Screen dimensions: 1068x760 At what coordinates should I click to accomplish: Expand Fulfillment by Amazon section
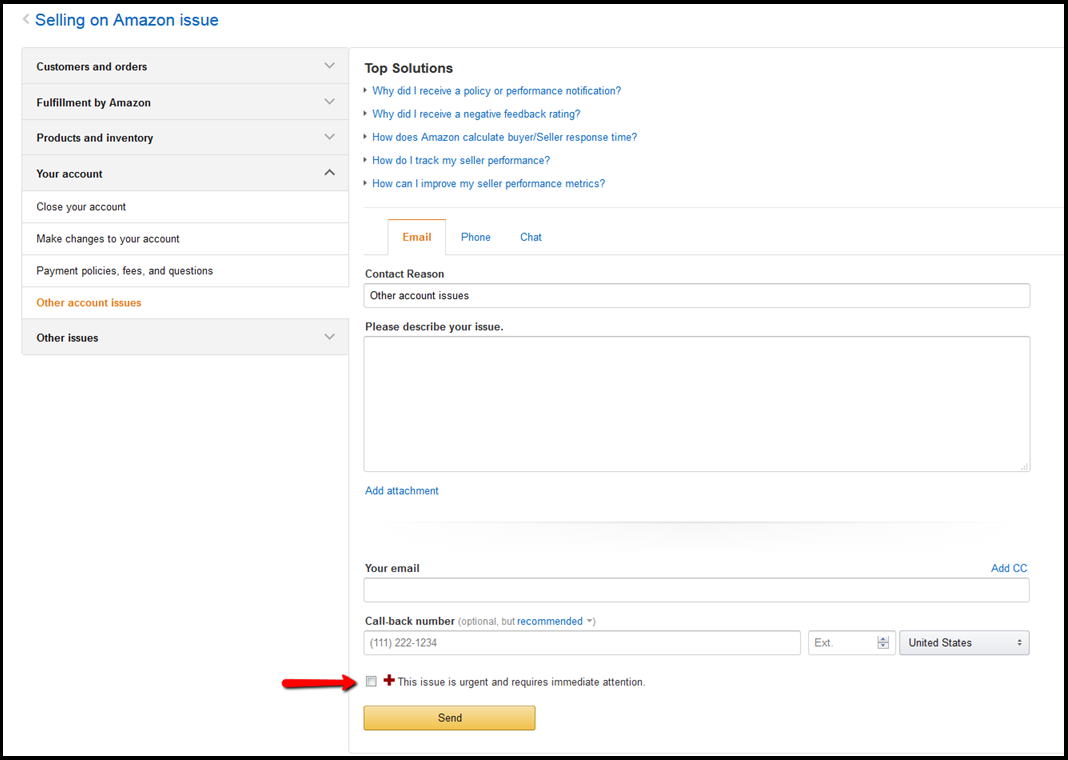(185, 102)
